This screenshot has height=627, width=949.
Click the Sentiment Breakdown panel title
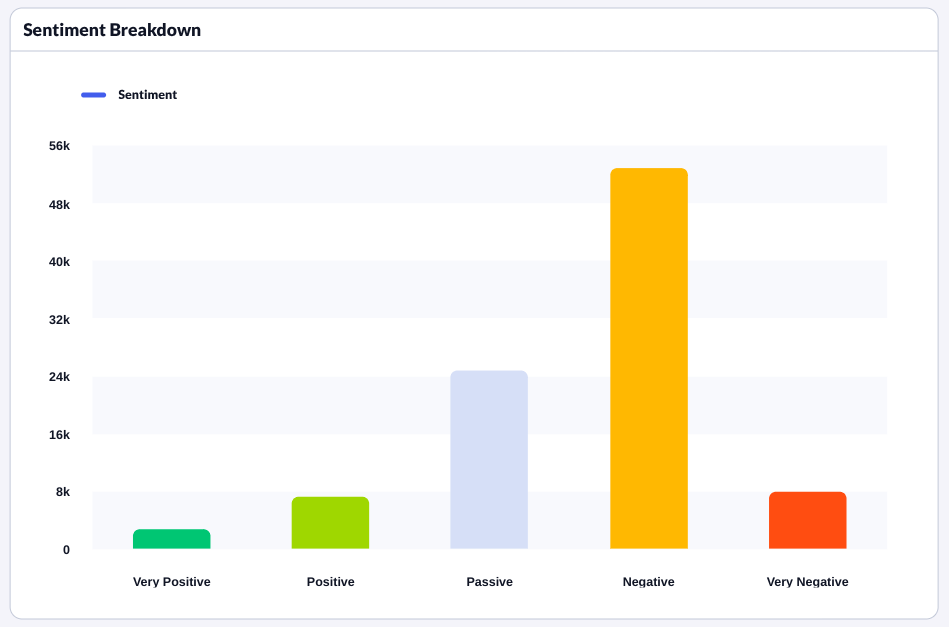(112, 30)
